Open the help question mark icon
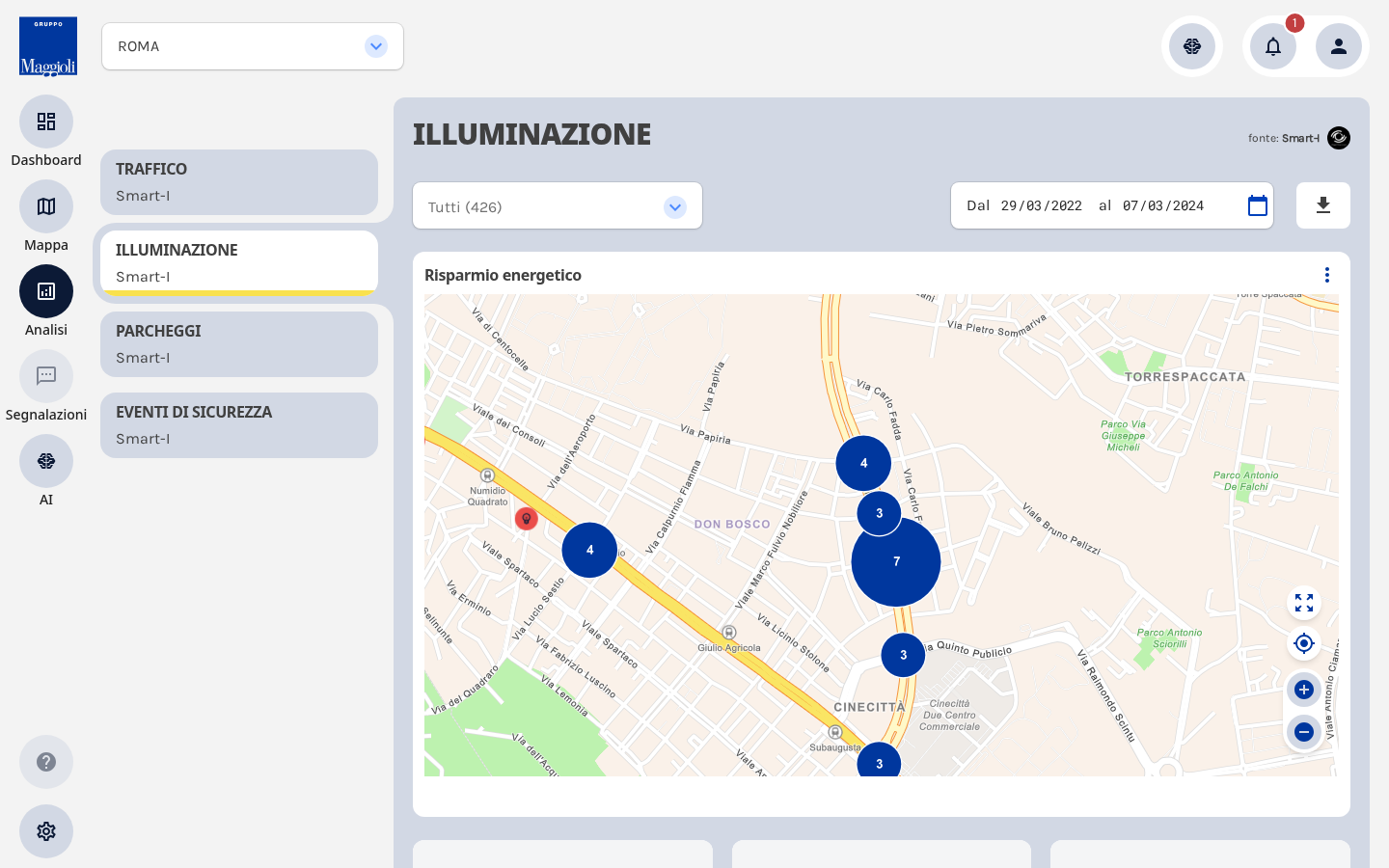The image size is (1389, 868). (46, 762)
